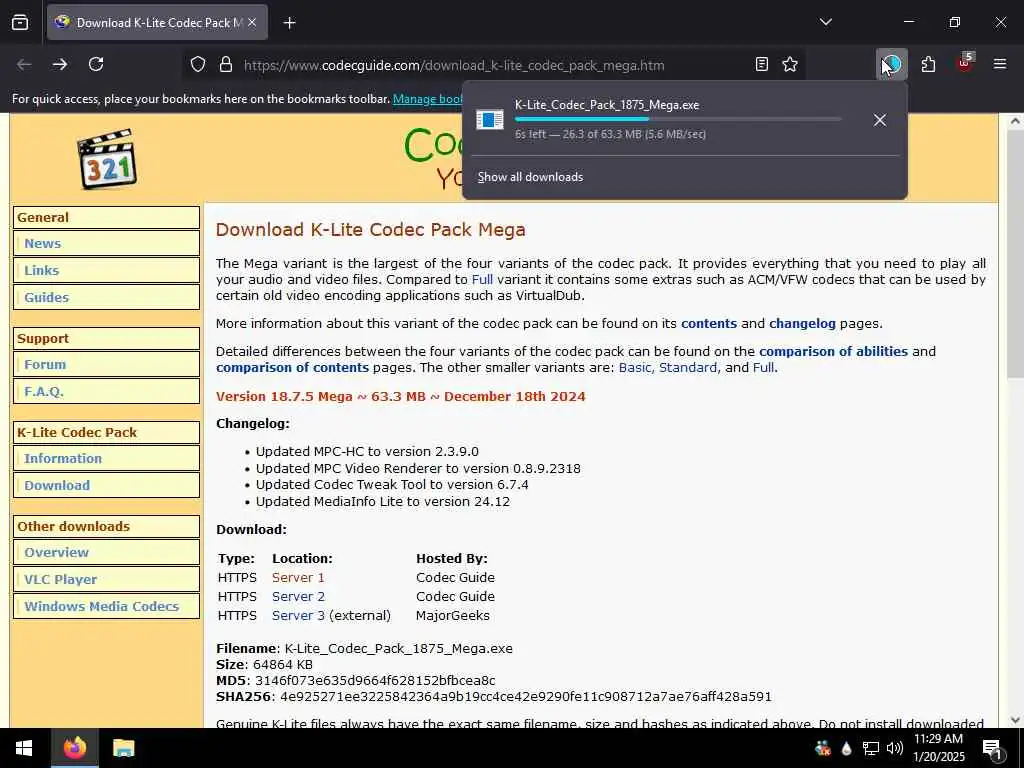
Task: Click the codecguide.com URL address bar
Action: click(x=454, y=65)
